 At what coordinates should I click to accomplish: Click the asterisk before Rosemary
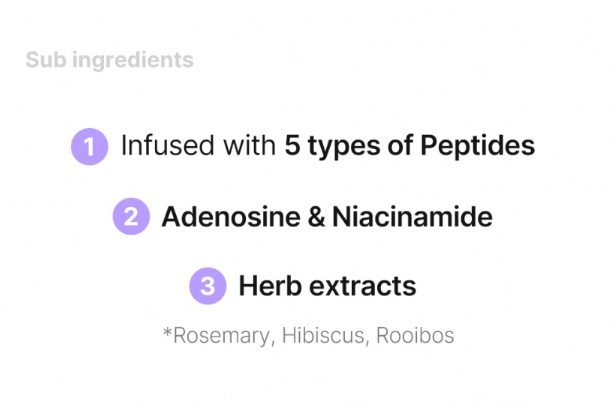(x=167, y=333)
